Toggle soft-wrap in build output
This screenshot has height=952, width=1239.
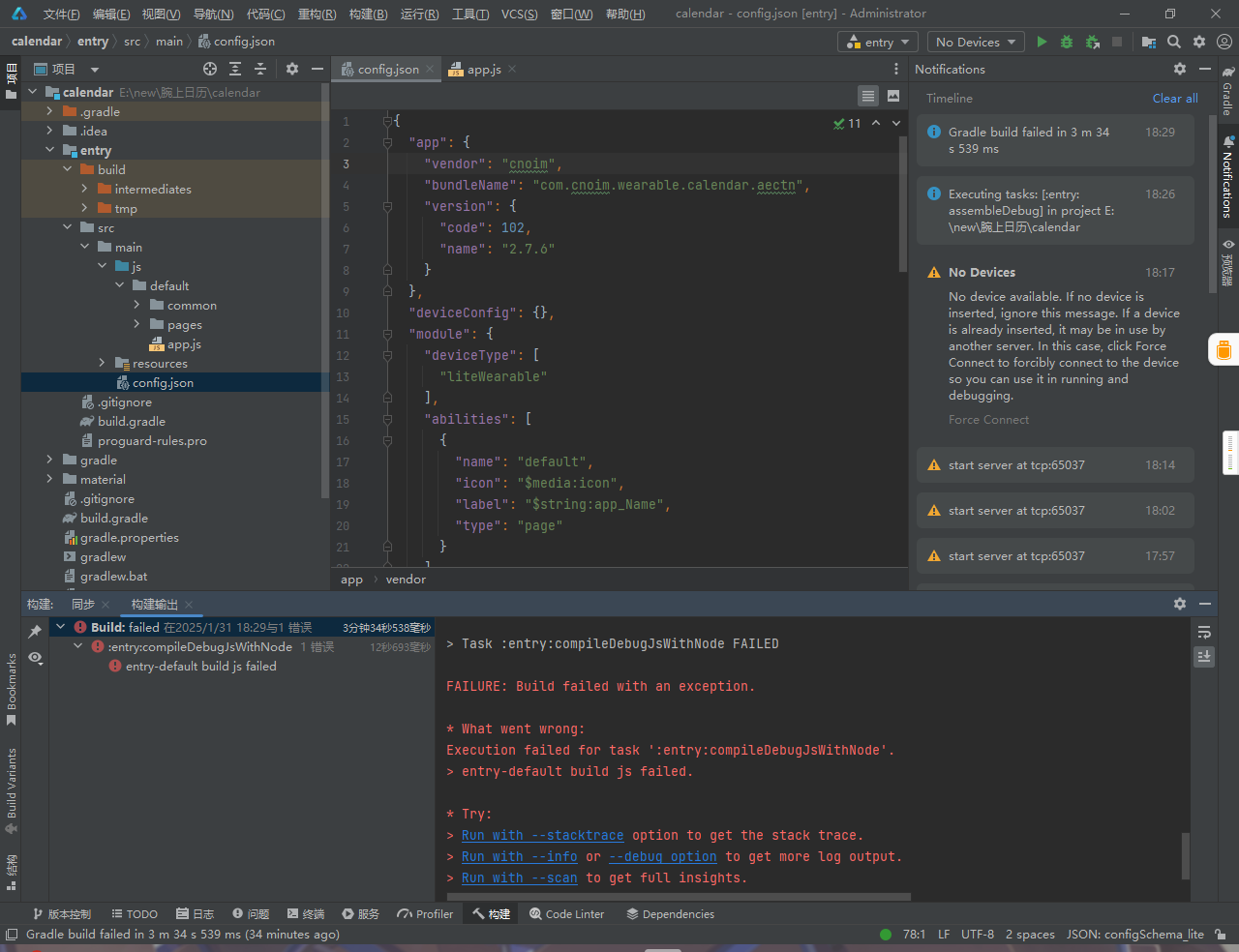click(1204, 632)
